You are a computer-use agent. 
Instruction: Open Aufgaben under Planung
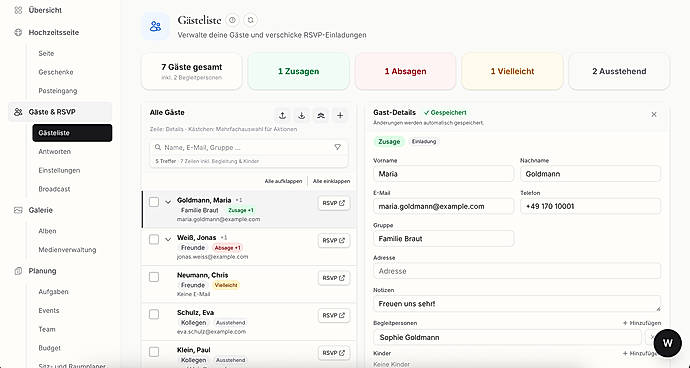(53, 292)
